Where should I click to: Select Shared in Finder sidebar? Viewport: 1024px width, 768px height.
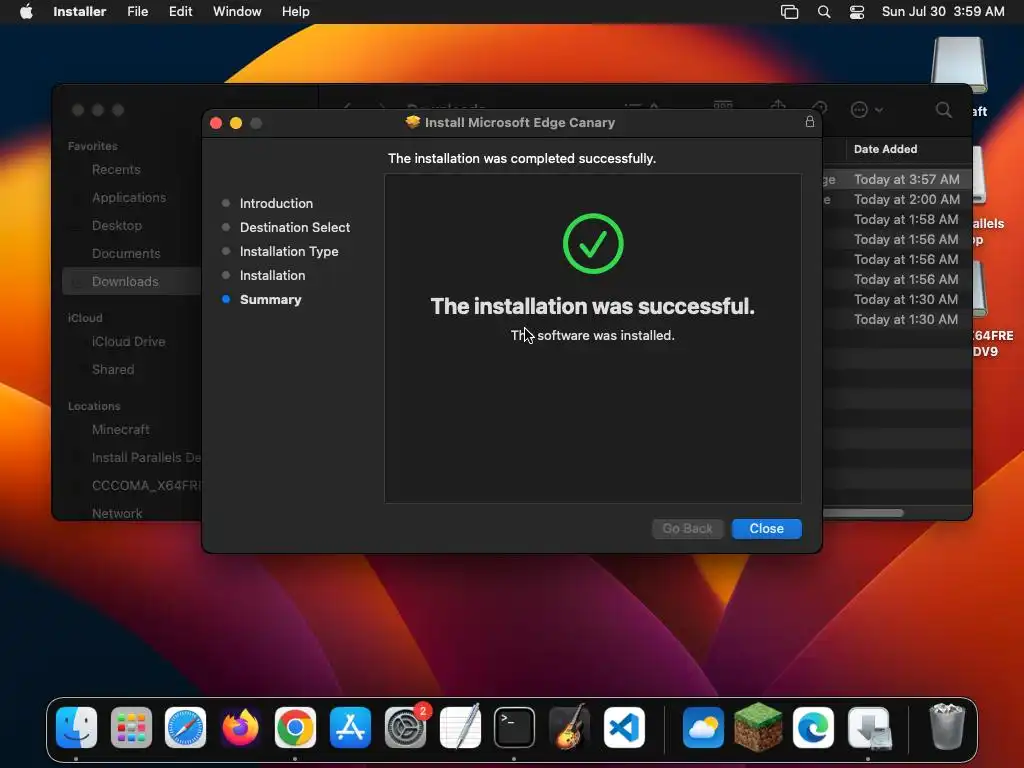[x=112, y=370]
